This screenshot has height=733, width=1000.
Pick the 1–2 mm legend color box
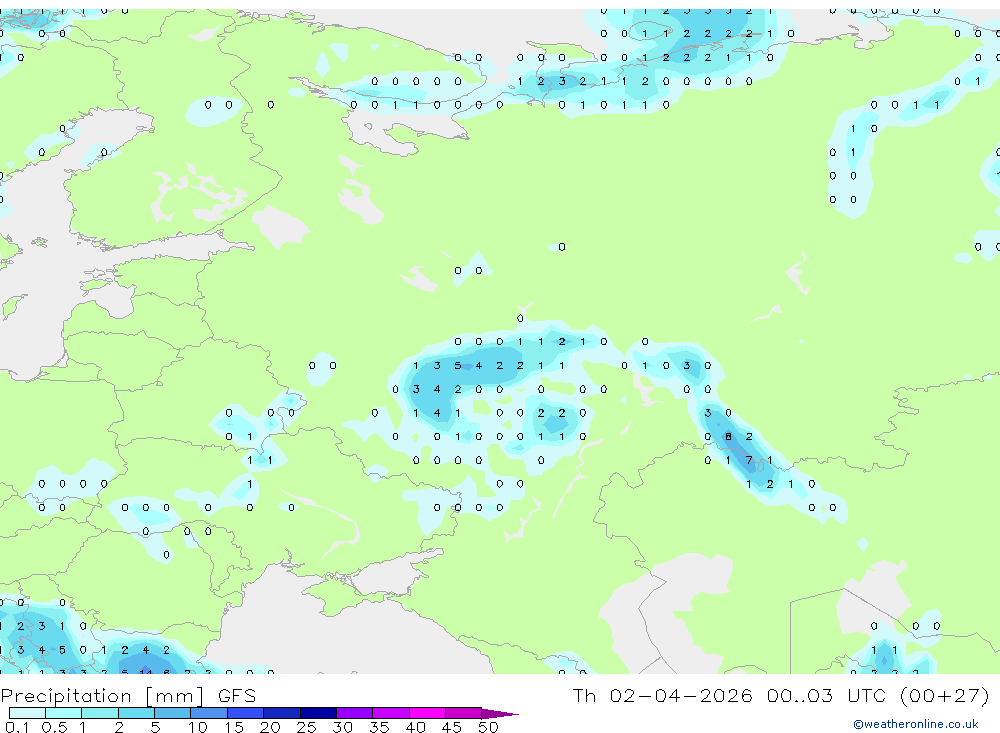(100, 713)
